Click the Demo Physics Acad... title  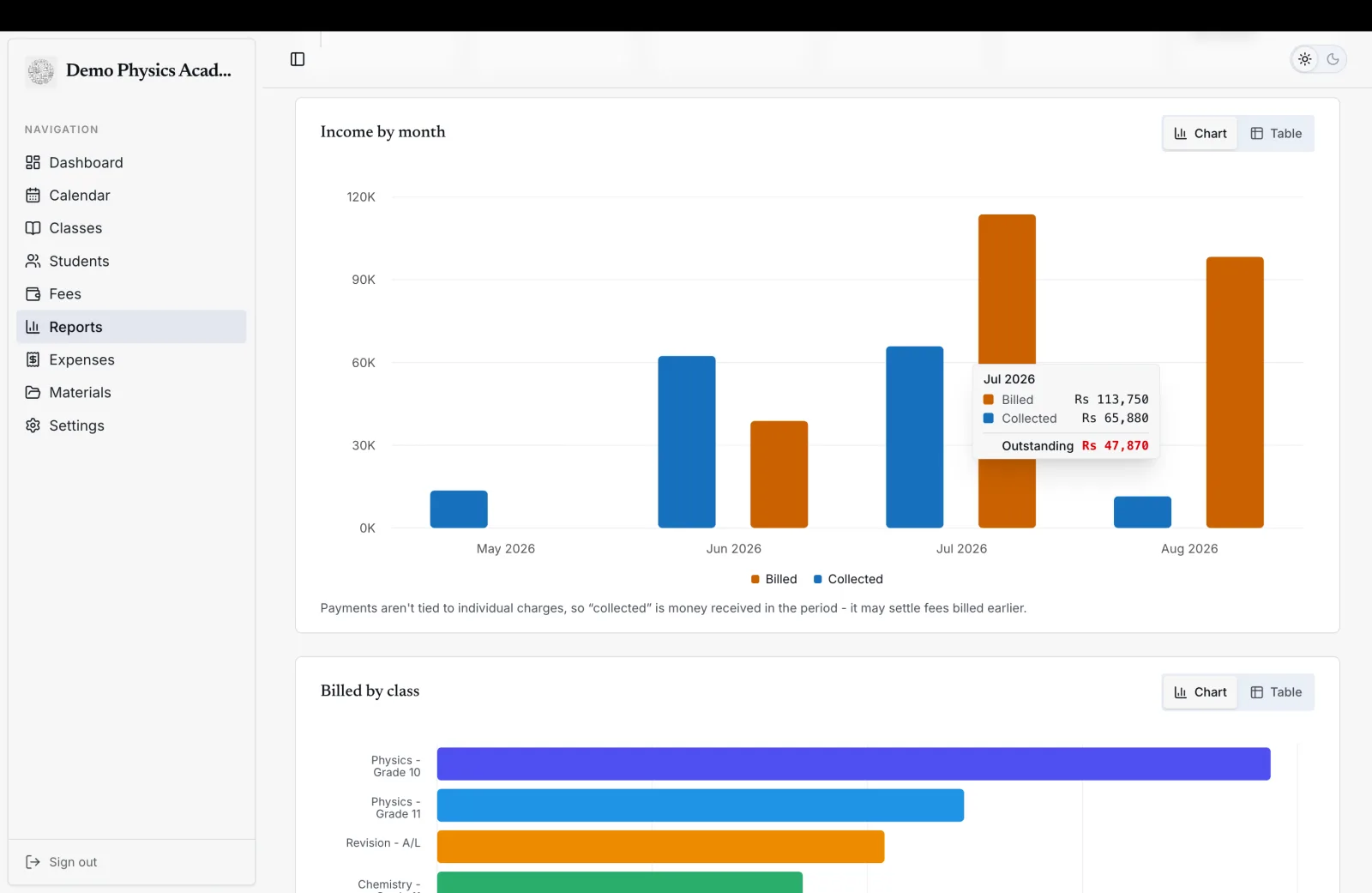point(148,70)
